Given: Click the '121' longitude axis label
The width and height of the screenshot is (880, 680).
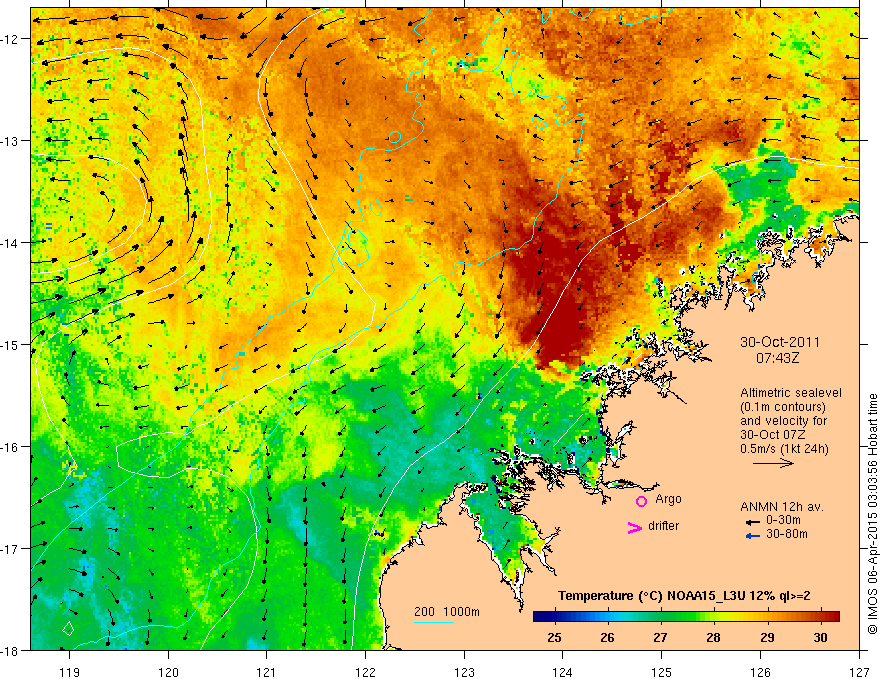Looking at the screenshot, I should pyautogui.click(x=267, y=672).
